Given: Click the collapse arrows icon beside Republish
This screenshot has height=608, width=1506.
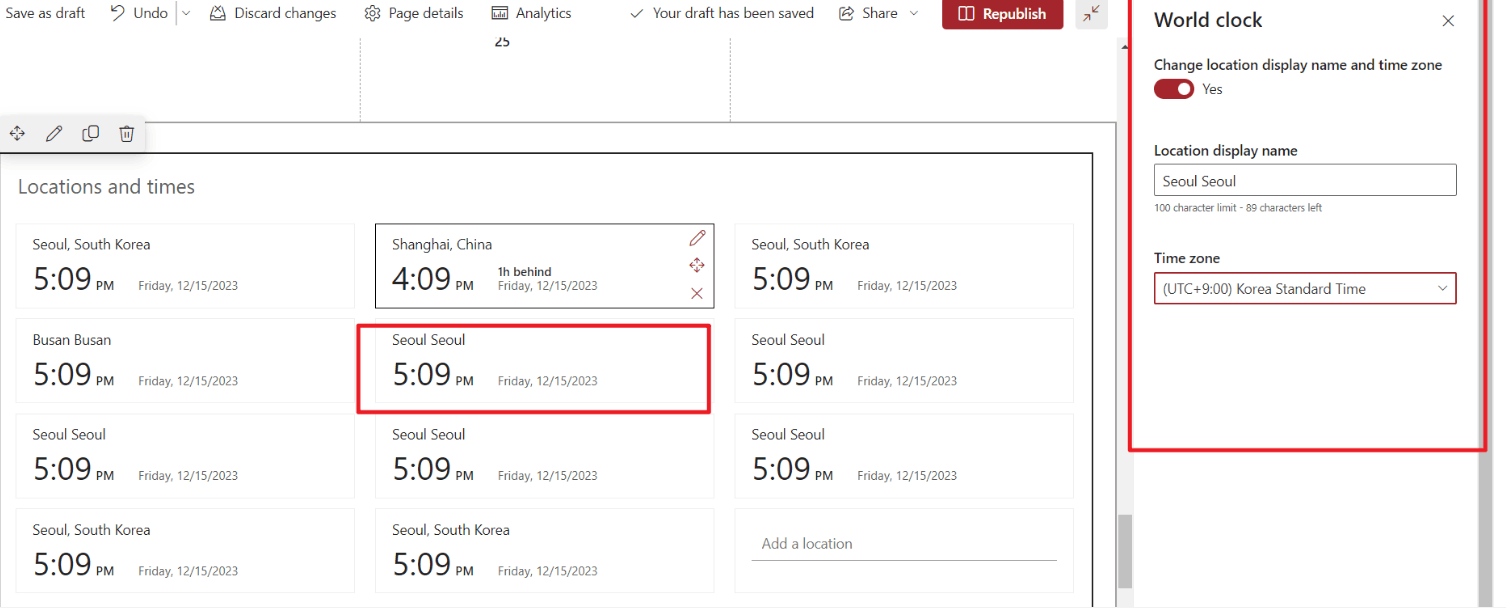Looking at the screenshot, I should click(1092, 13).
